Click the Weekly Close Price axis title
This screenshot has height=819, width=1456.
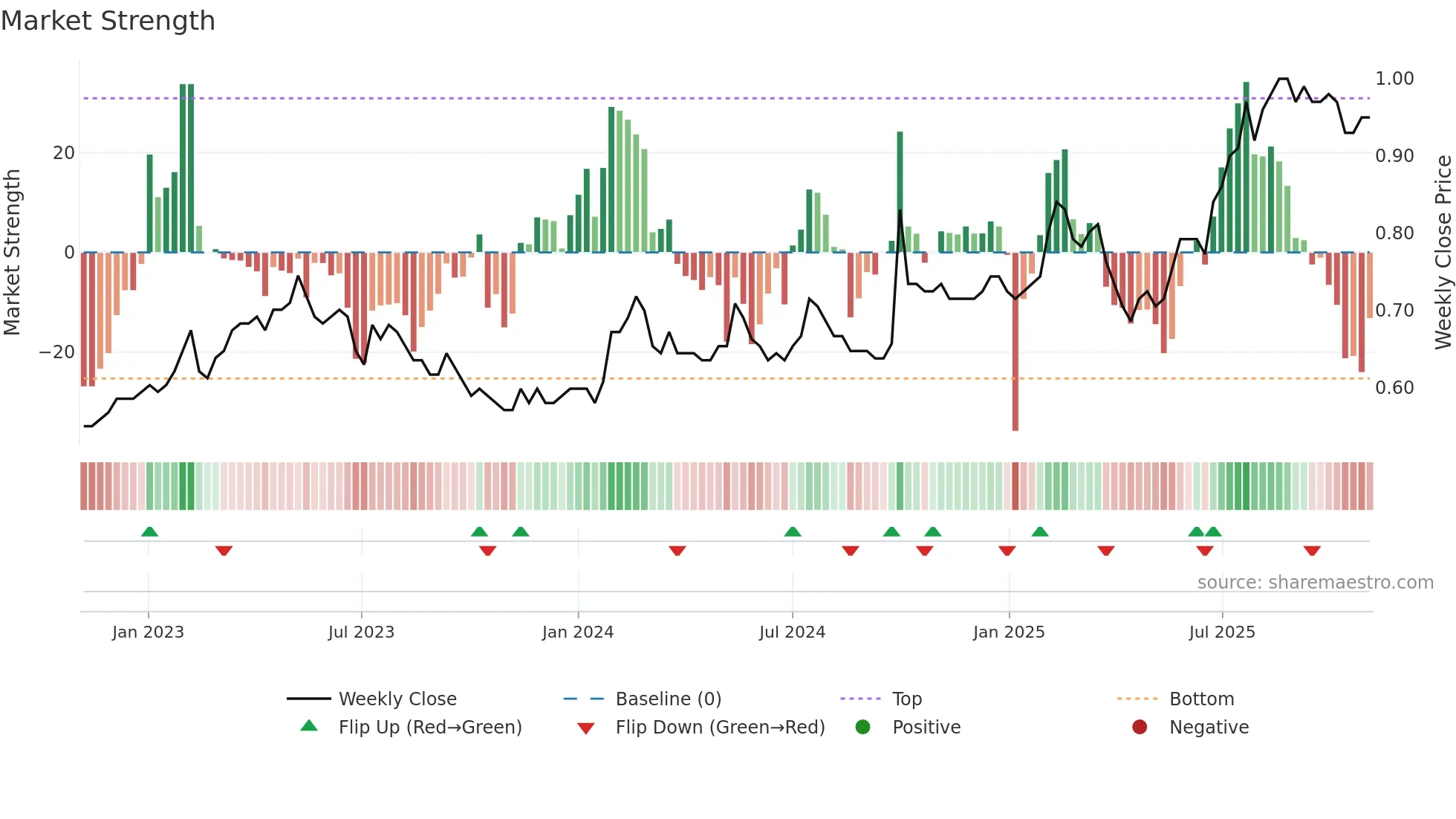[x=1443, y=253]
